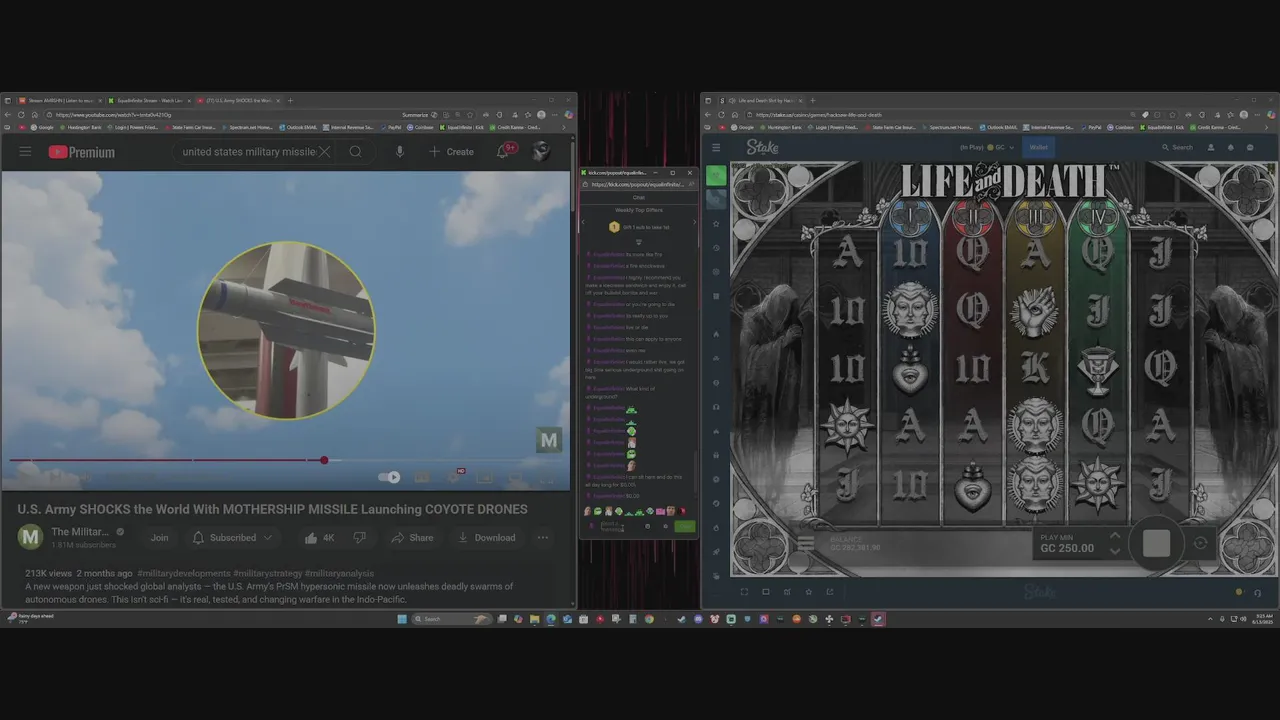Start YouTube voice search with microphone
The image size is (1280, 720).
click(400, 152)
